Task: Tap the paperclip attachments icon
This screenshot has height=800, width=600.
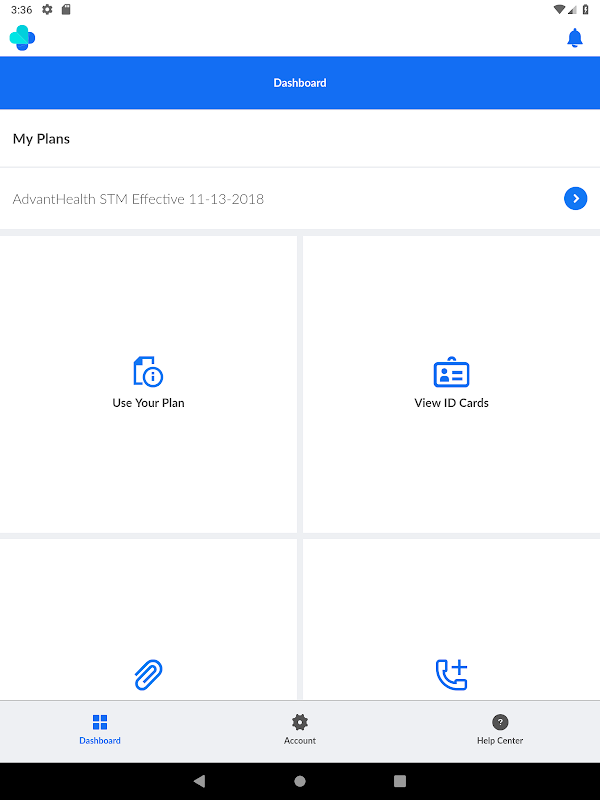Action: pyautogui.click(x=148, y=674)
